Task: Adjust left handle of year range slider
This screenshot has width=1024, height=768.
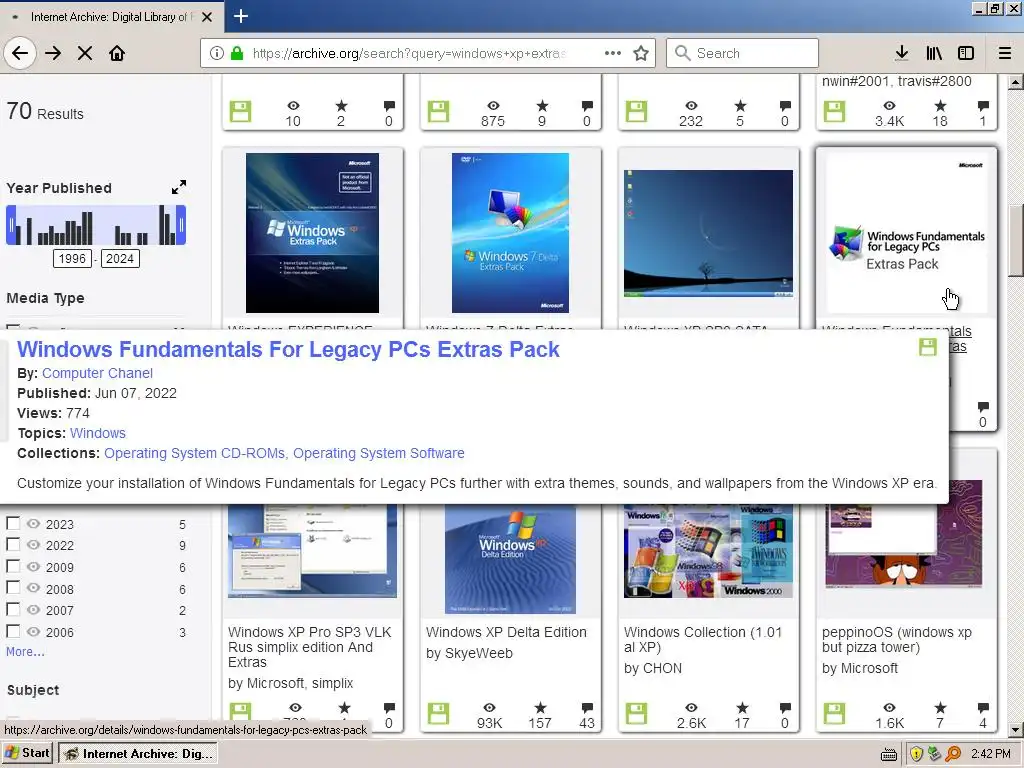Action: [x=11, y=225]
